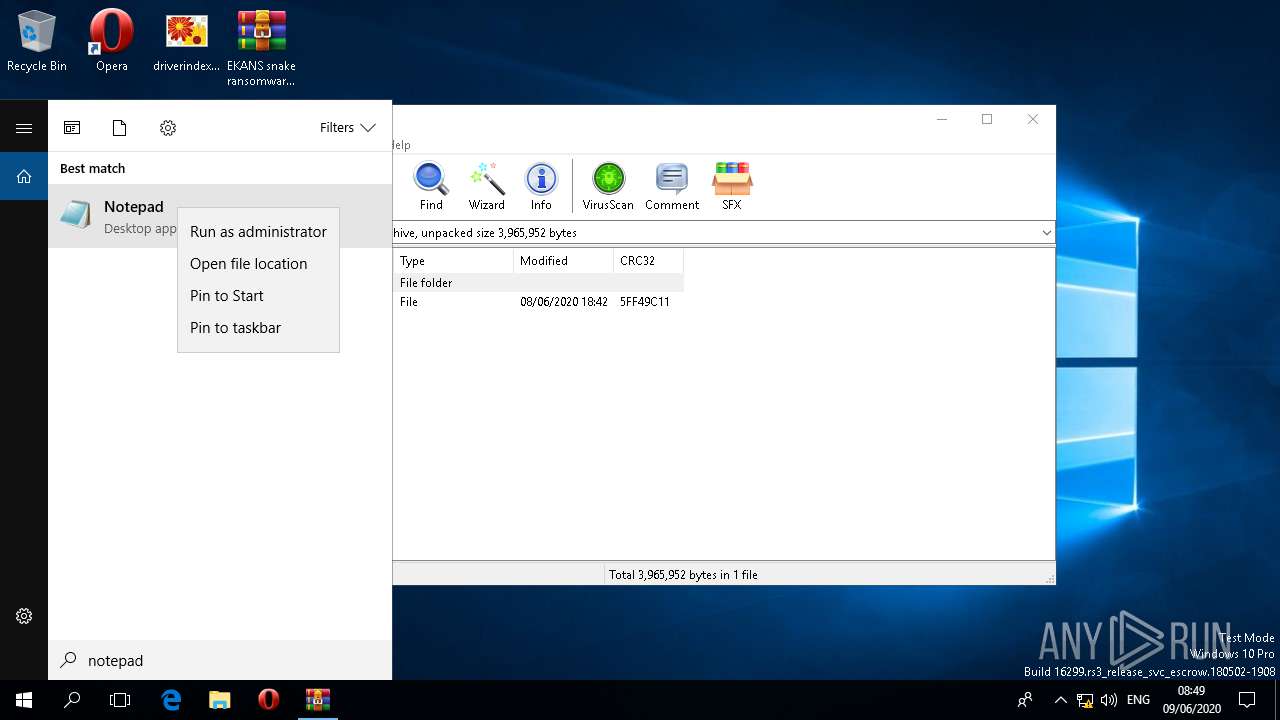Open Action Center notifications icon
Screen dimensions: 1280x720
tap(1247, 700)
